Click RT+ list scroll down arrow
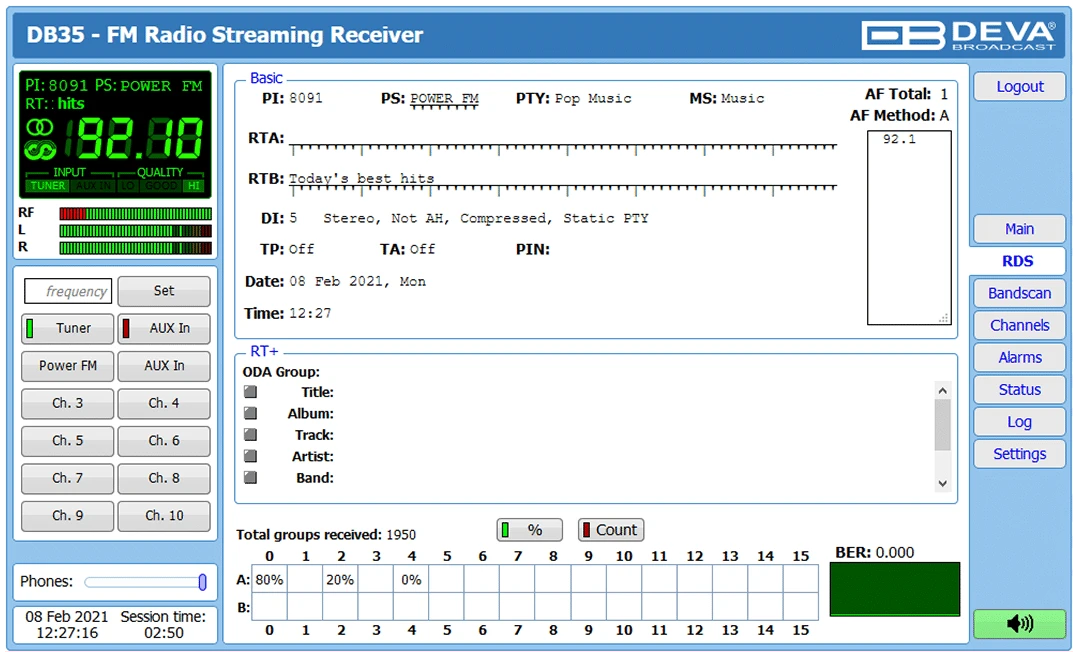The width and height of the screenshot is (1078, 657). [x=943, y=483]
